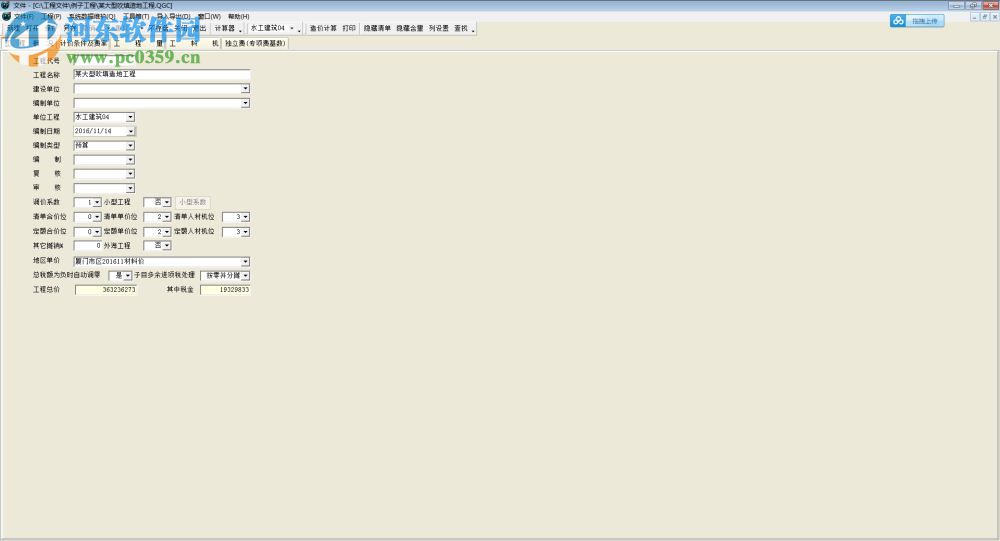Open the 子目多余进项税处理 dropdown

point(246,276)
